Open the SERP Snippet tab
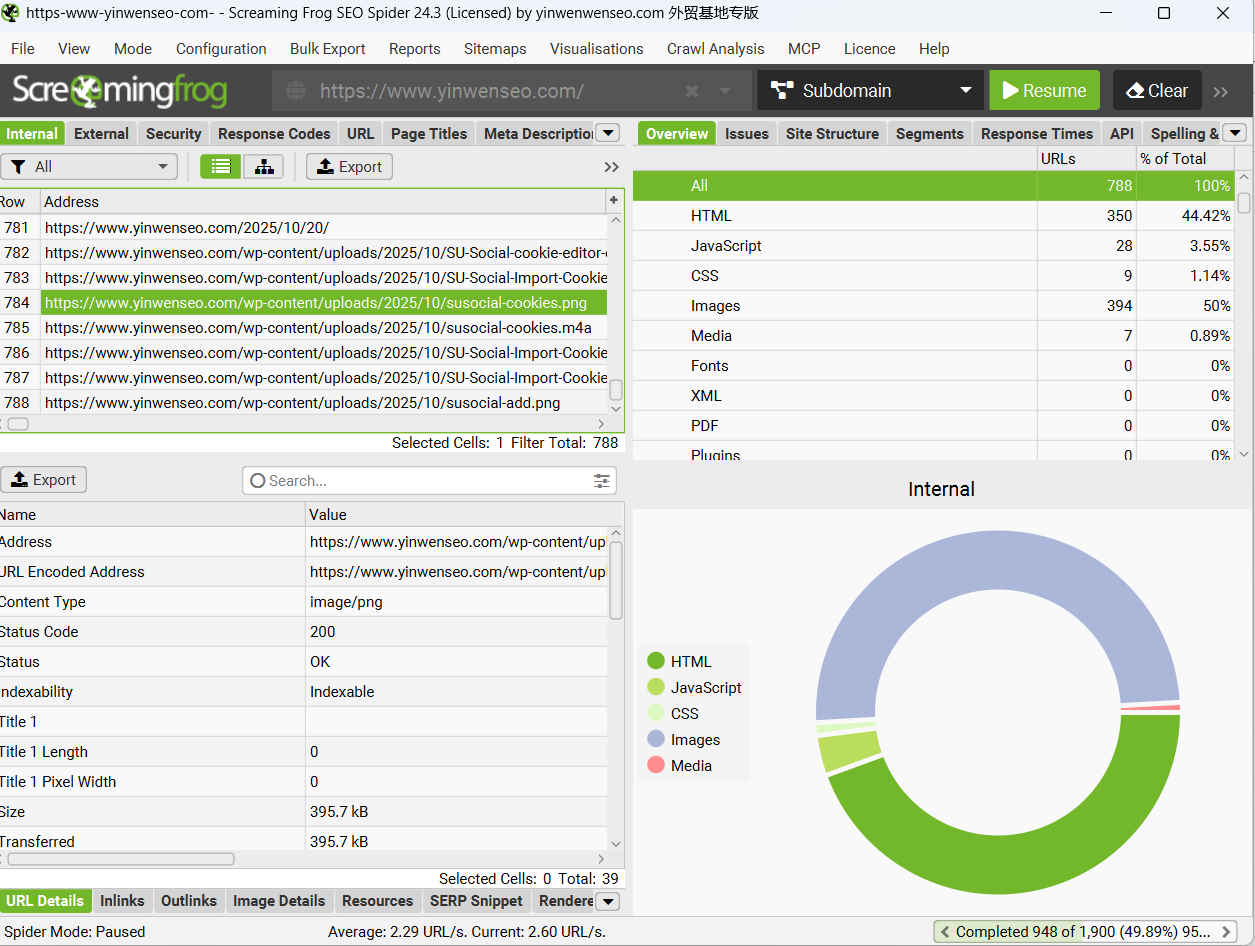This screenshot has height=946, width=1255. tap(476, 901)
